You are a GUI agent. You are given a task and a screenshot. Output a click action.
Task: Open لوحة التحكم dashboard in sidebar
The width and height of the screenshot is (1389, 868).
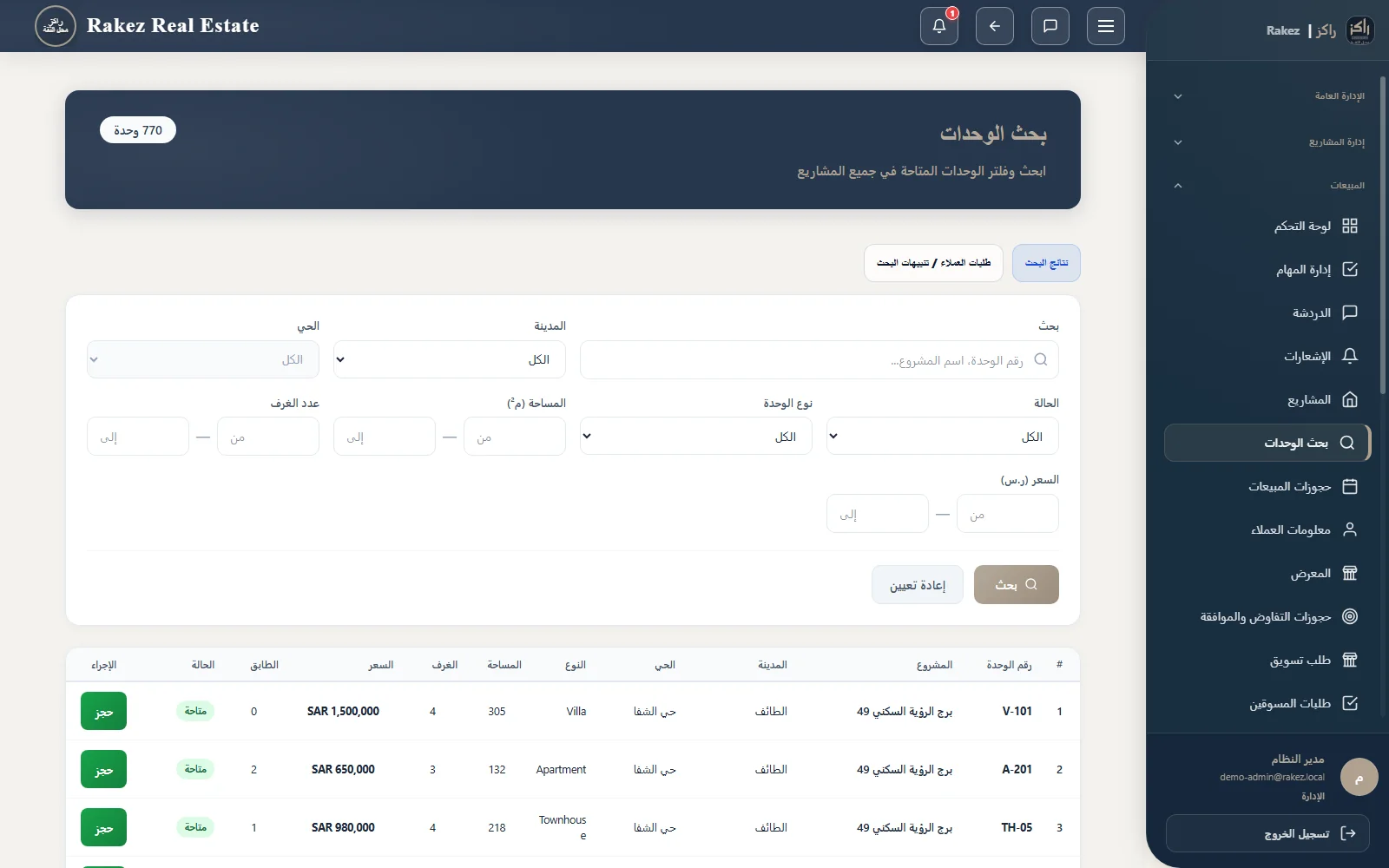tap(1267, 226)
